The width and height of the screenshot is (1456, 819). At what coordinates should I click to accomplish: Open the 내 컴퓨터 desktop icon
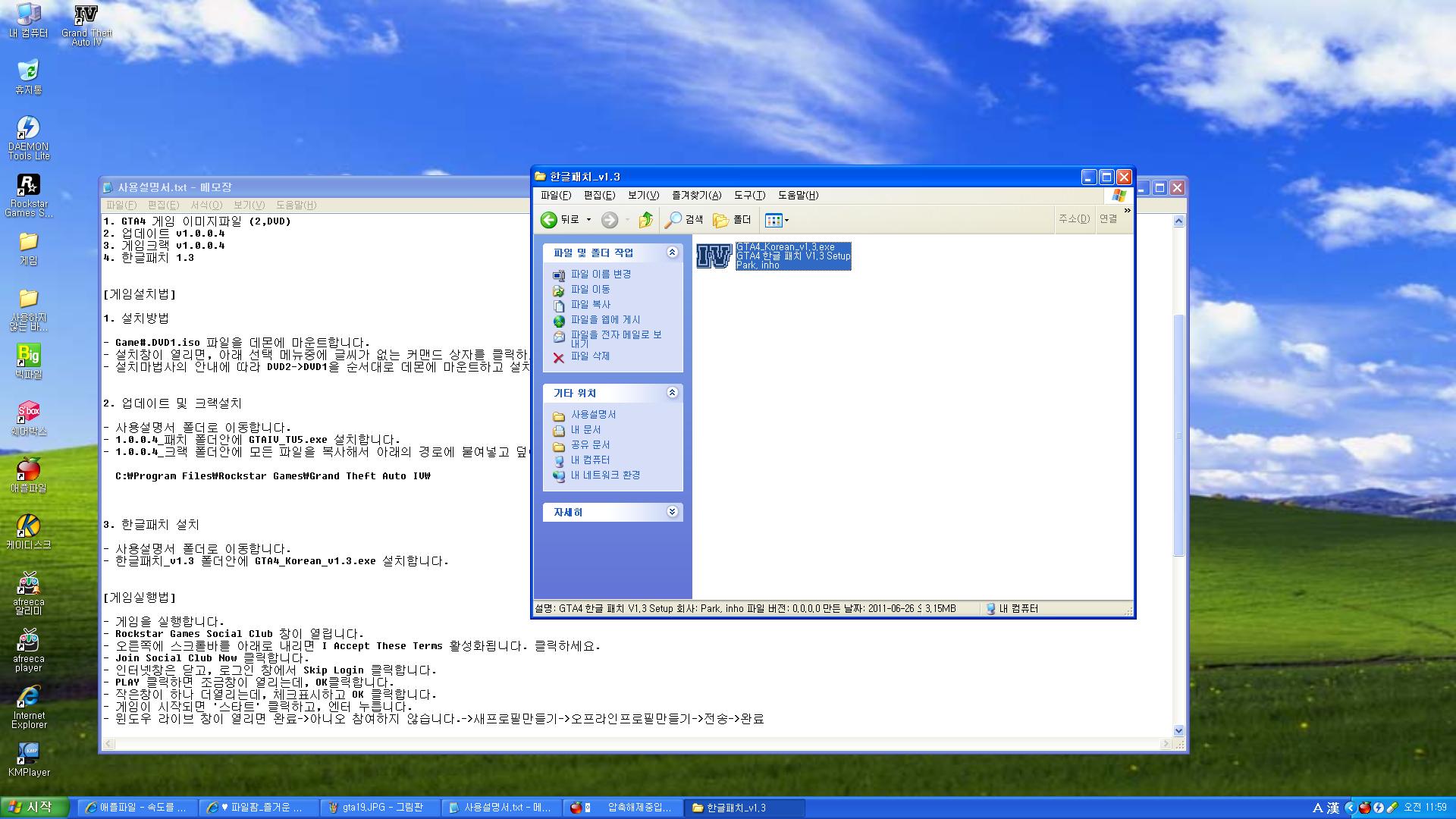28,20
